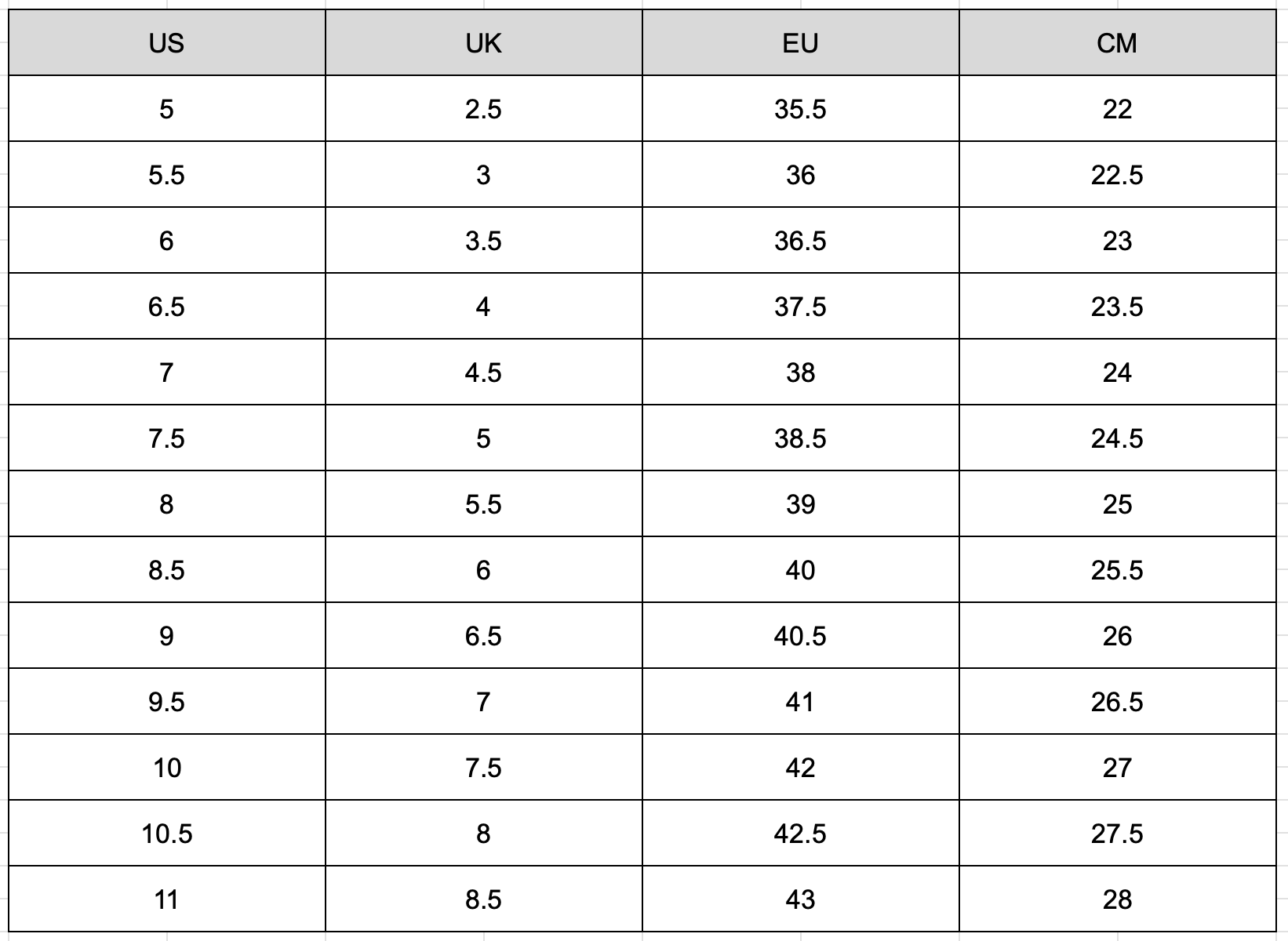
Task: Select the EU cell containing 36.5
Action: pos(800,241)
